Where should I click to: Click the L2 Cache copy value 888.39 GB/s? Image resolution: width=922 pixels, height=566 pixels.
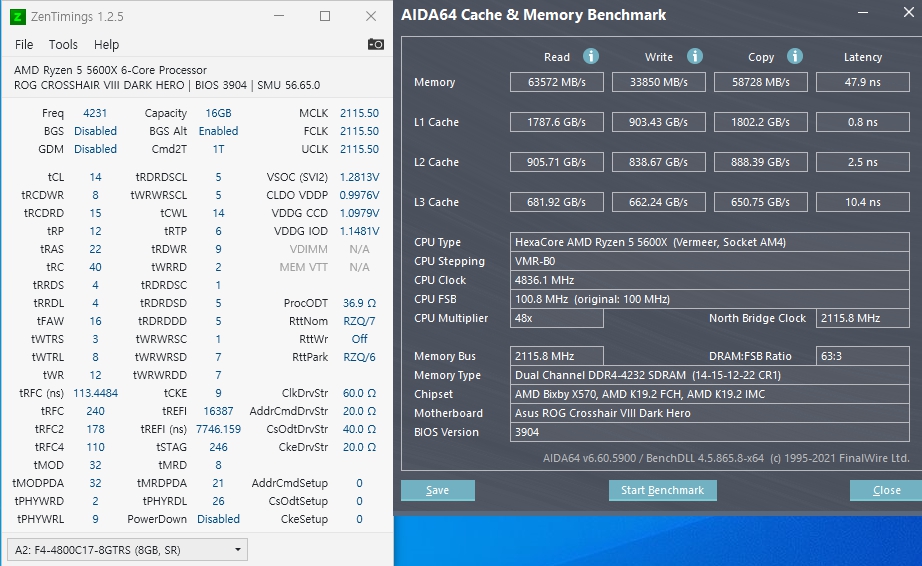(x=761, y=162)
